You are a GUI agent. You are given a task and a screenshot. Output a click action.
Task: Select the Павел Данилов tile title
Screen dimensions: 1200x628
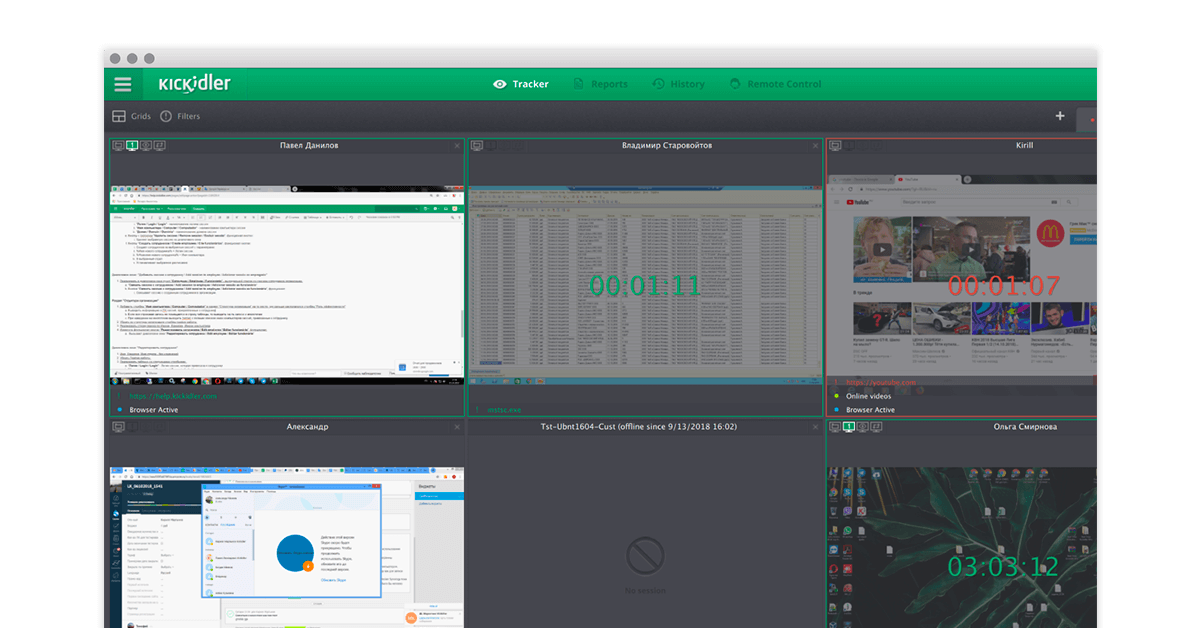[309, 146]
